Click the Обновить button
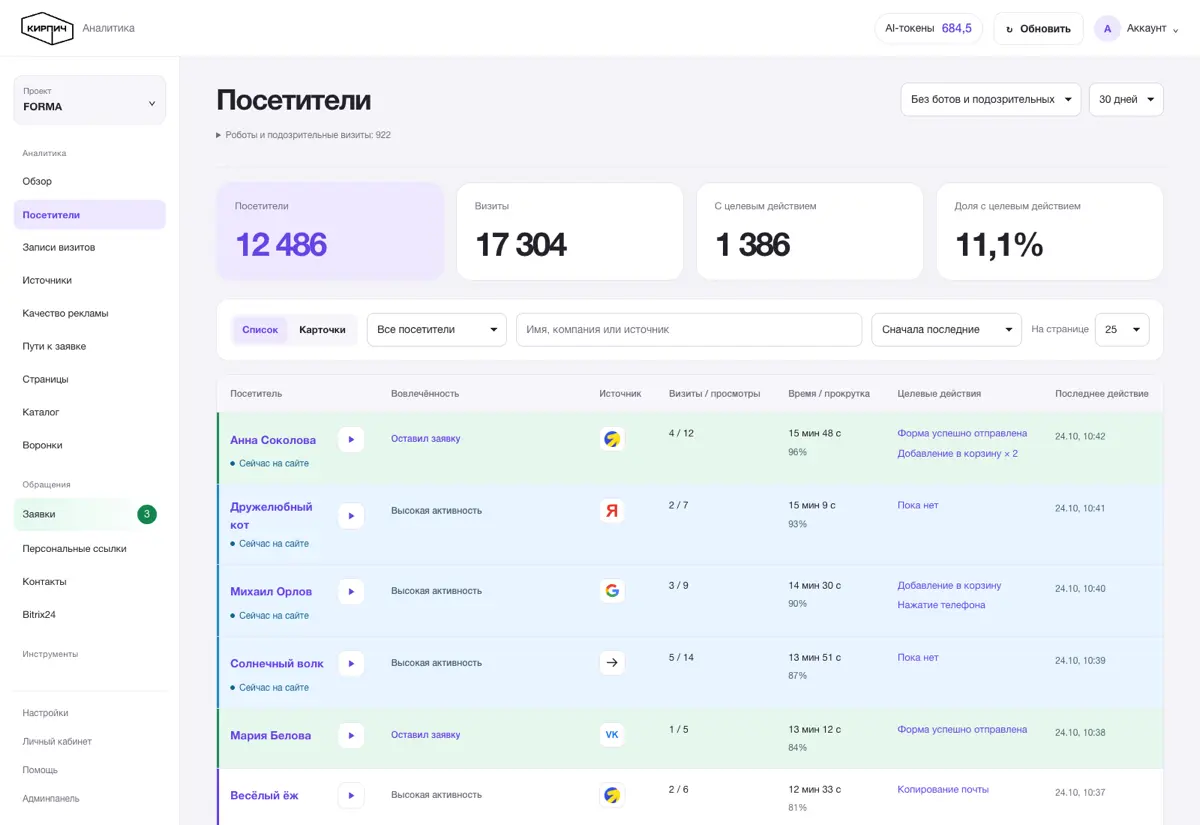The height and width of the screenshot is (825, 1200). 1038,28
